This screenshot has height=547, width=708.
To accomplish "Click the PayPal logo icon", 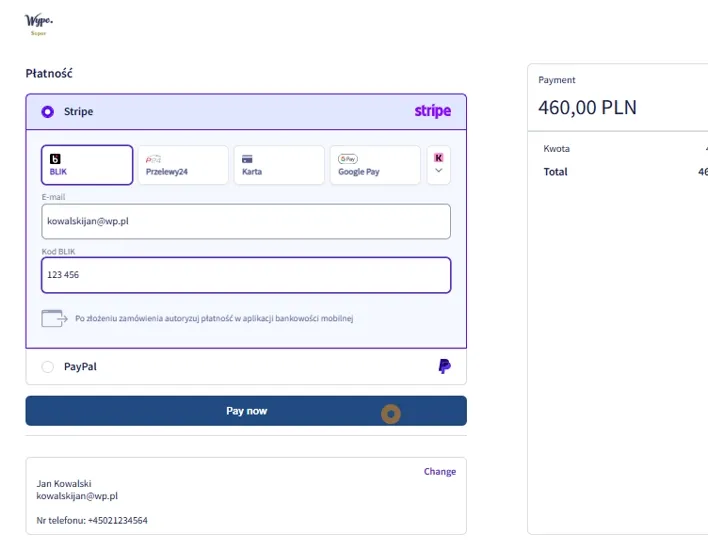I will (x=444, y=367).
